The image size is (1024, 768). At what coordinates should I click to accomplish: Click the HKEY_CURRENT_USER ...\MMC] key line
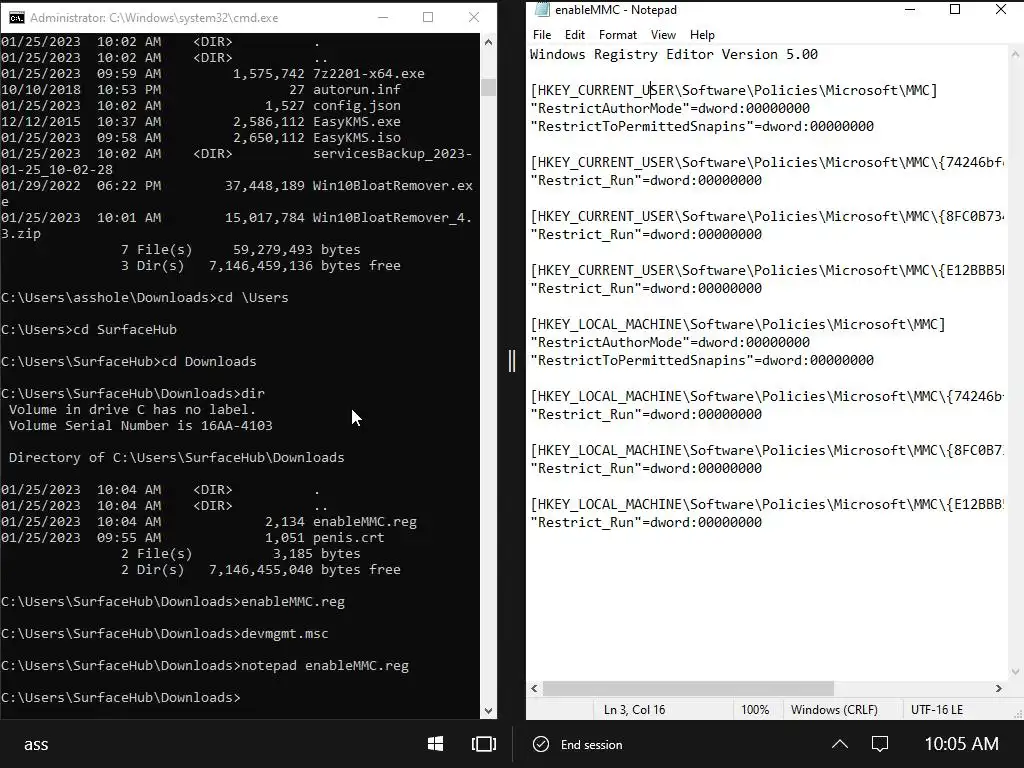(x=734, y=90)
